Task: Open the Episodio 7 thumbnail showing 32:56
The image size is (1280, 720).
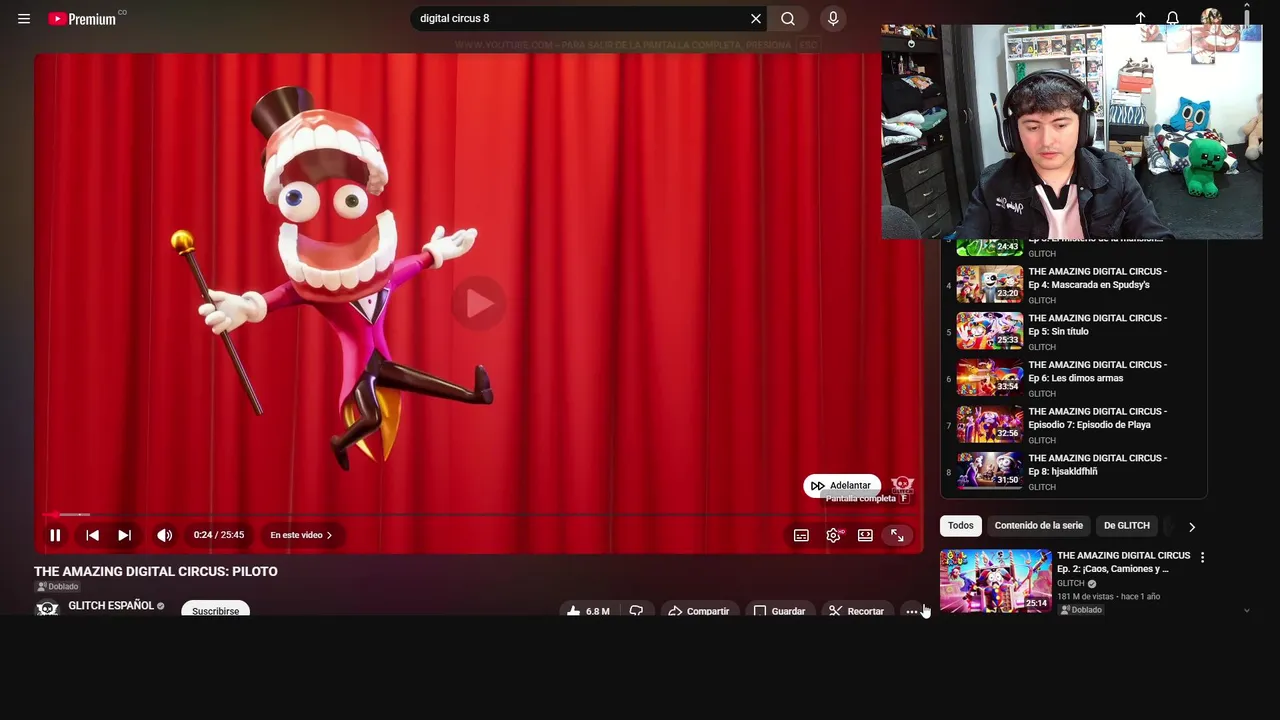Action: click(989, 424)
